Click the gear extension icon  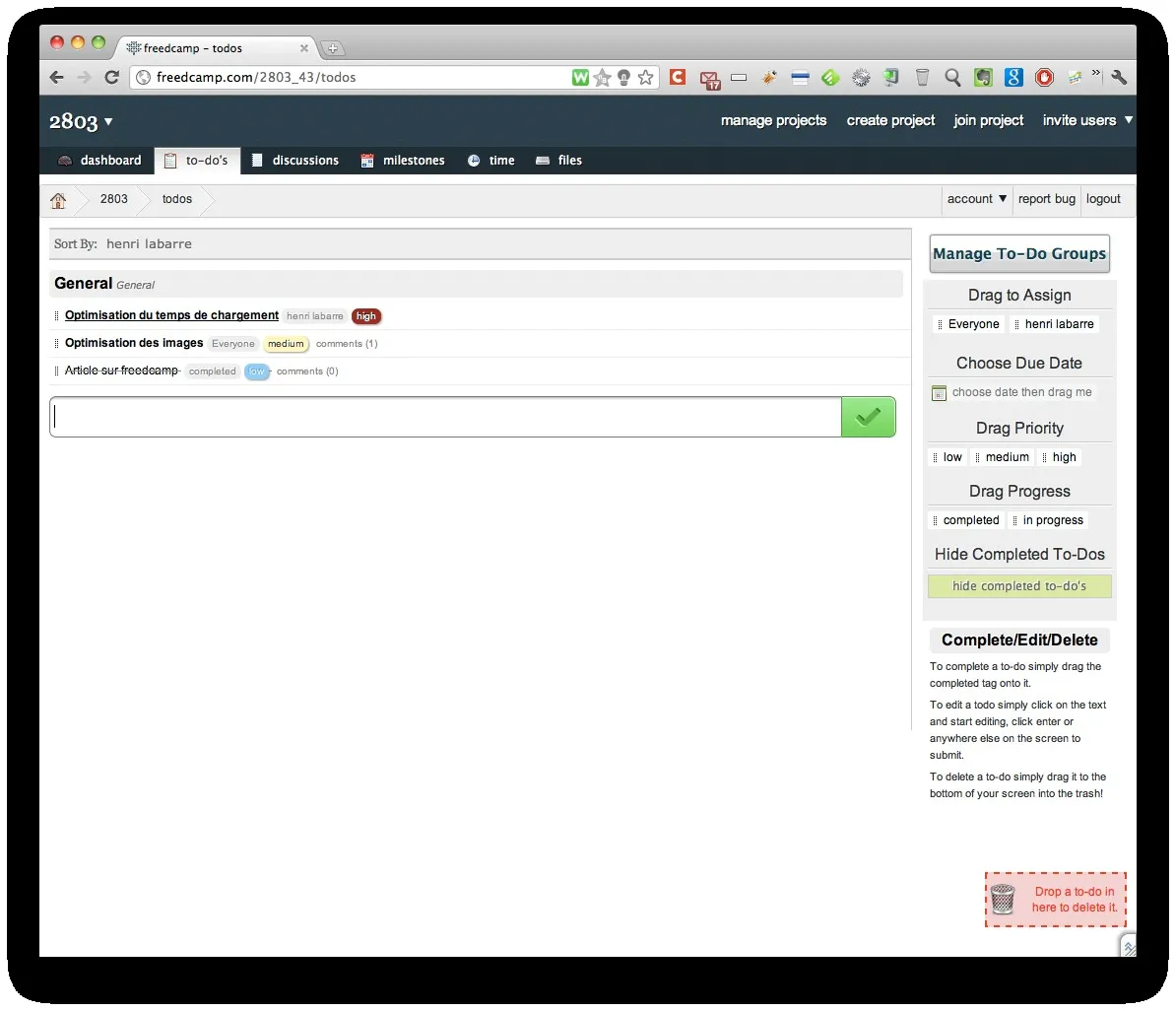861,77
